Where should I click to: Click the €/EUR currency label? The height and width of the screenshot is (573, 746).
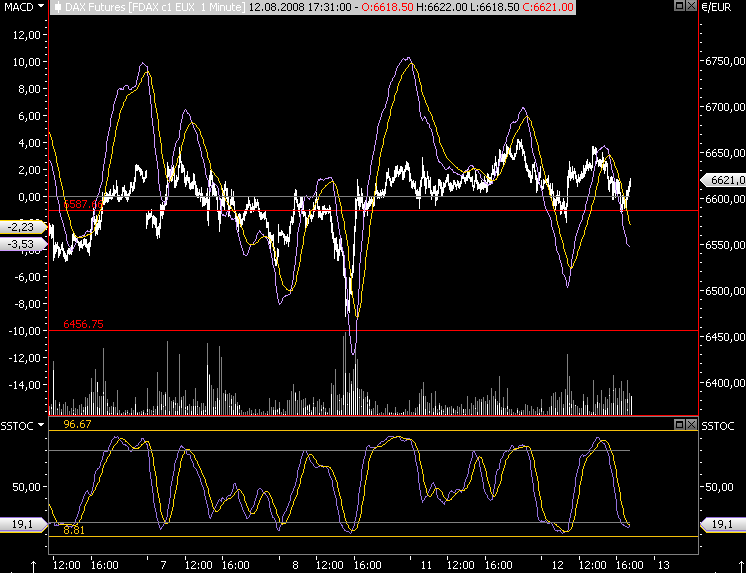pyautogui.click(x=717, y=8)
